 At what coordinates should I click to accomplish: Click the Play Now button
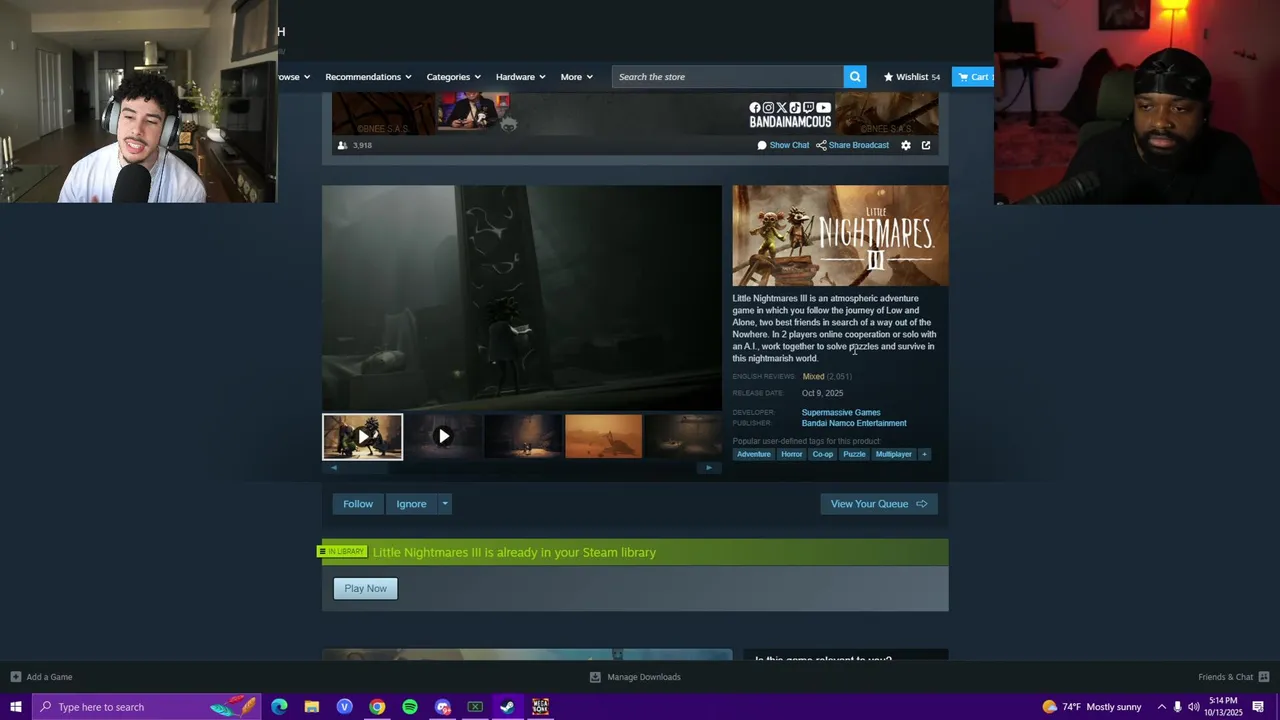coord(365,588)
